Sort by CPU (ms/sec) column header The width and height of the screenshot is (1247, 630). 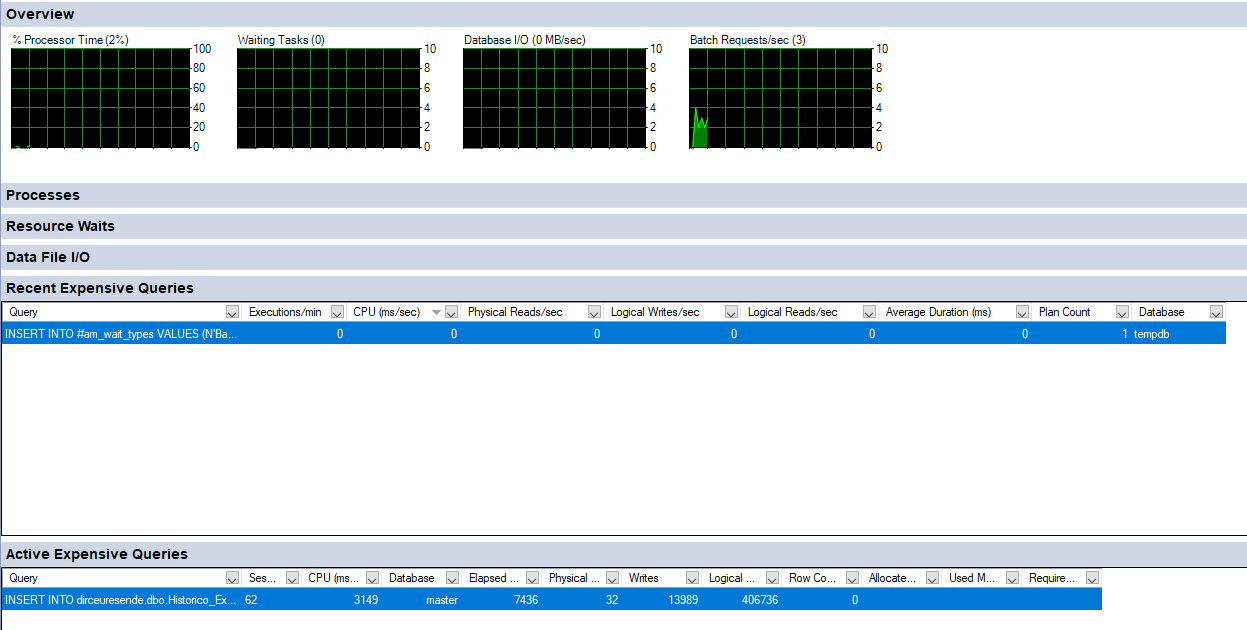pyautogui.click(x=387, y=312)
